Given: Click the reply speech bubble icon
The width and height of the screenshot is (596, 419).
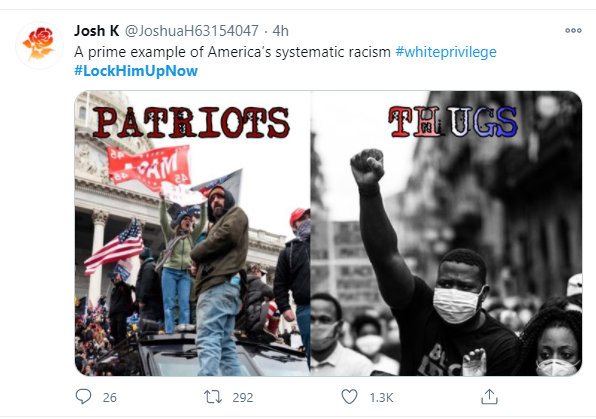Looking at the screenshot, I should [83, 397].
